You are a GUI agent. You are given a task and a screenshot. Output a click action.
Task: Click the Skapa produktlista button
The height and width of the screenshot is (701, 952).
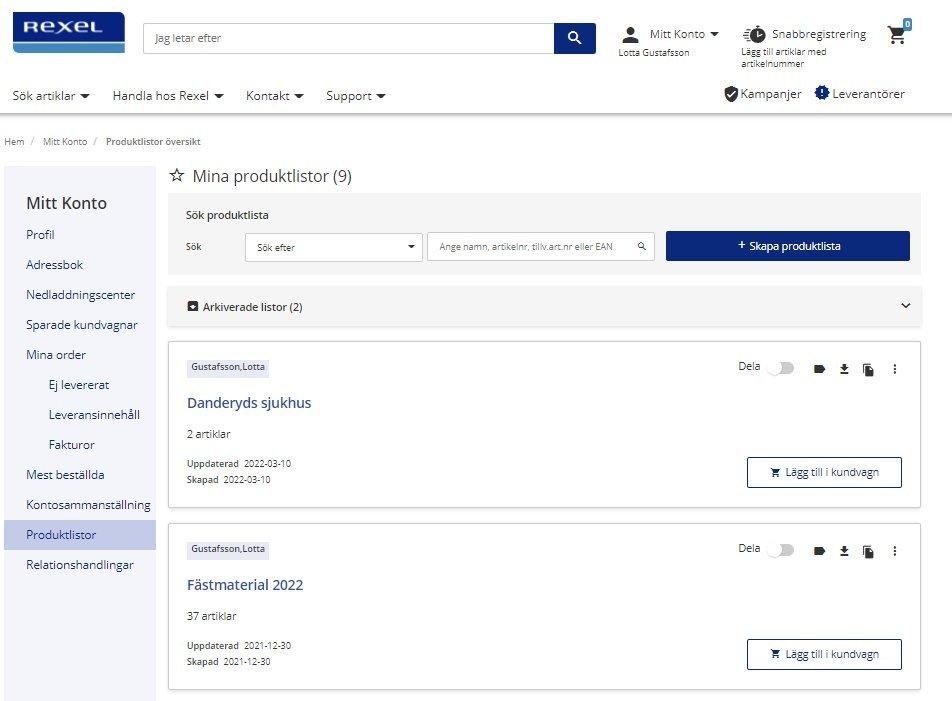(787, 246)
